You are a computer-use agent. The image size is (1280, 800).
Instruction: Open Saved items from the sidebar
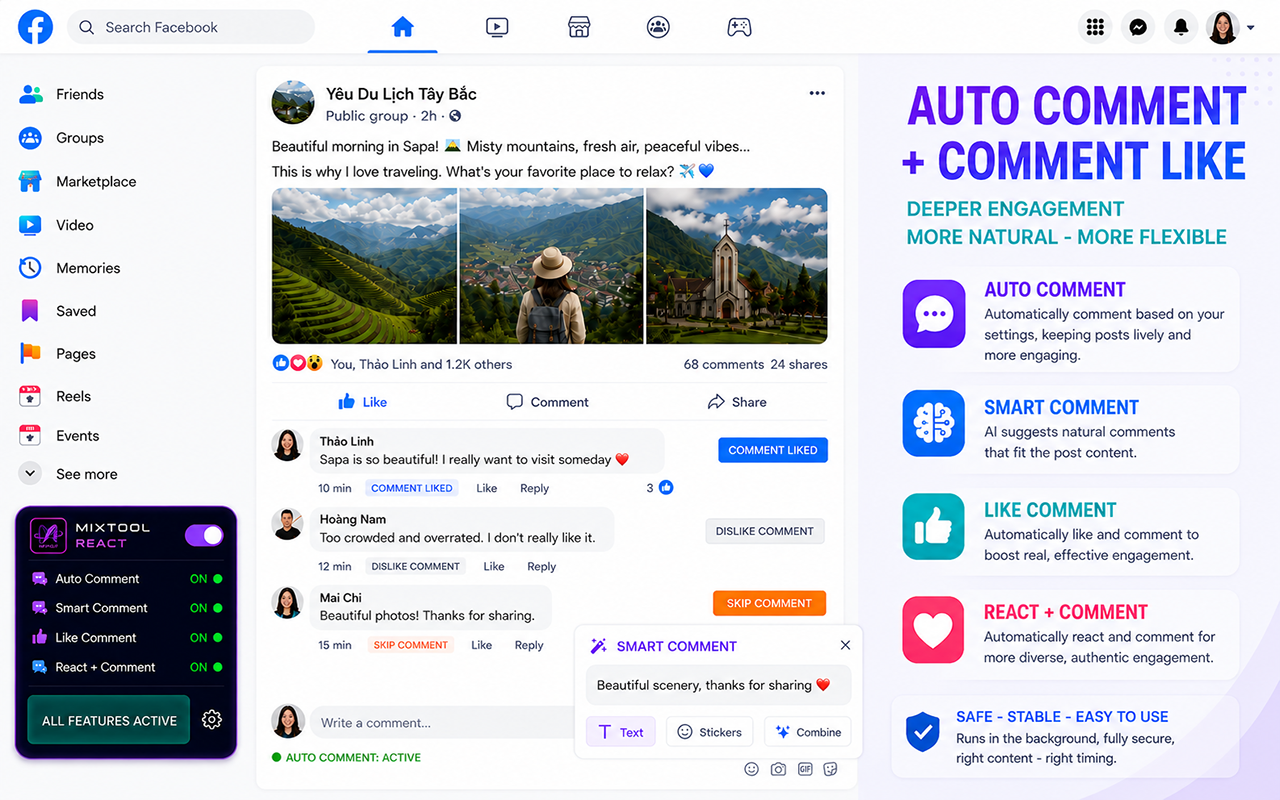[58, 311]
